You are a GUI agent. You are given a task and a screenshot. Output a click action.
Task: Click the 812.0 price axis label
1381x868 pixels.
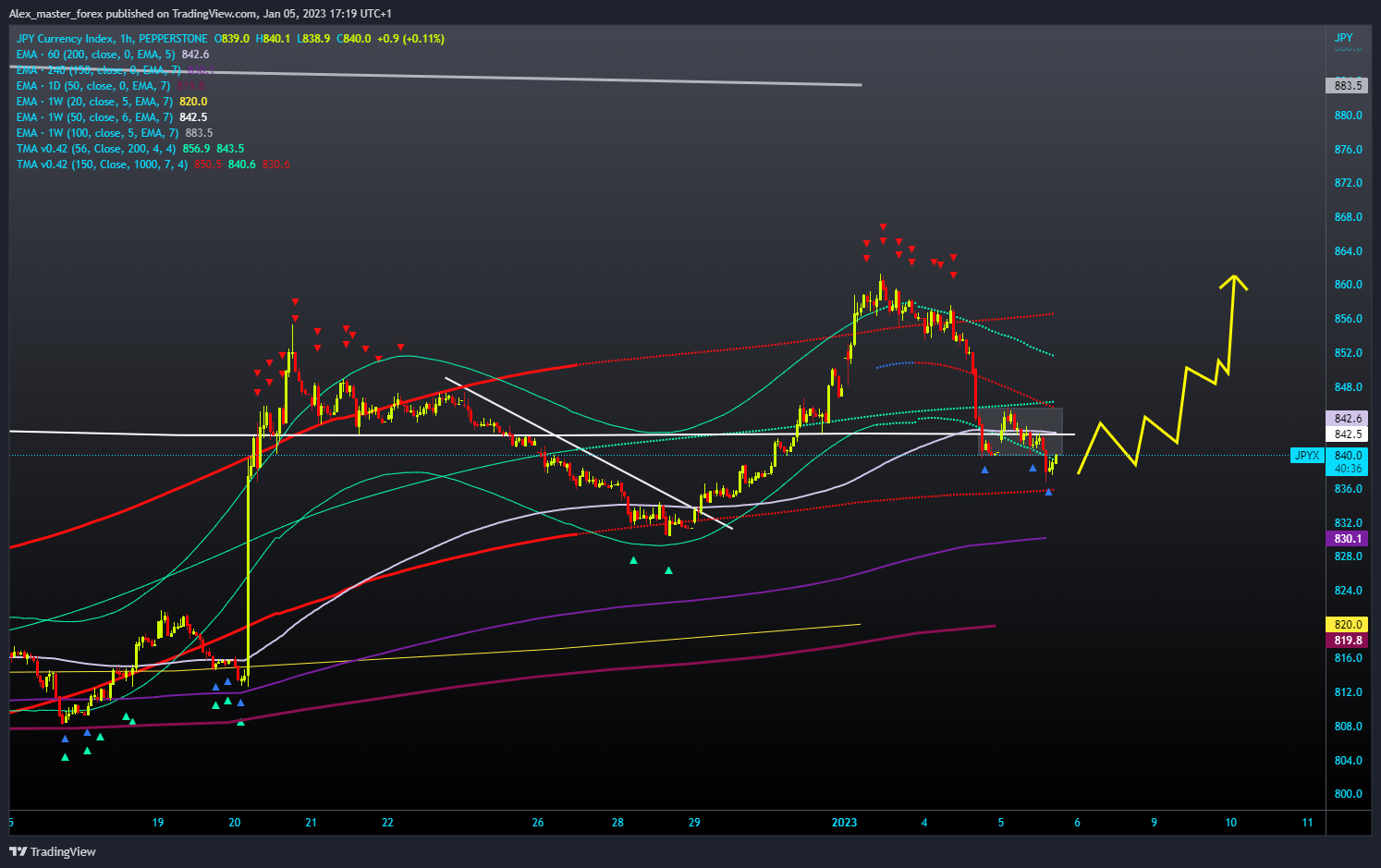[x=1348, y=692]
